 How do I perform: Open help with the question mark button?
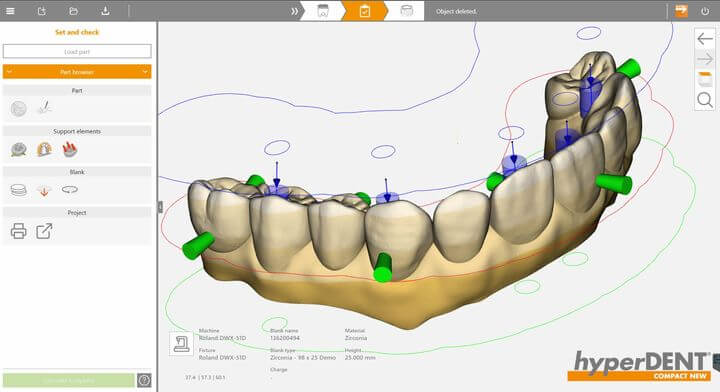tap(144, 380)
